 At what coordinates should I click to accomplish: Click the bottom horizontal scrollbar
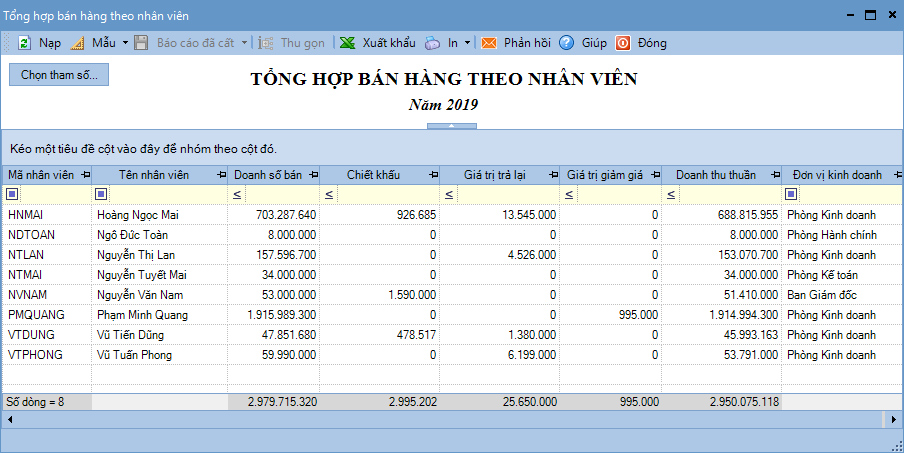click(x=450, y=420)
